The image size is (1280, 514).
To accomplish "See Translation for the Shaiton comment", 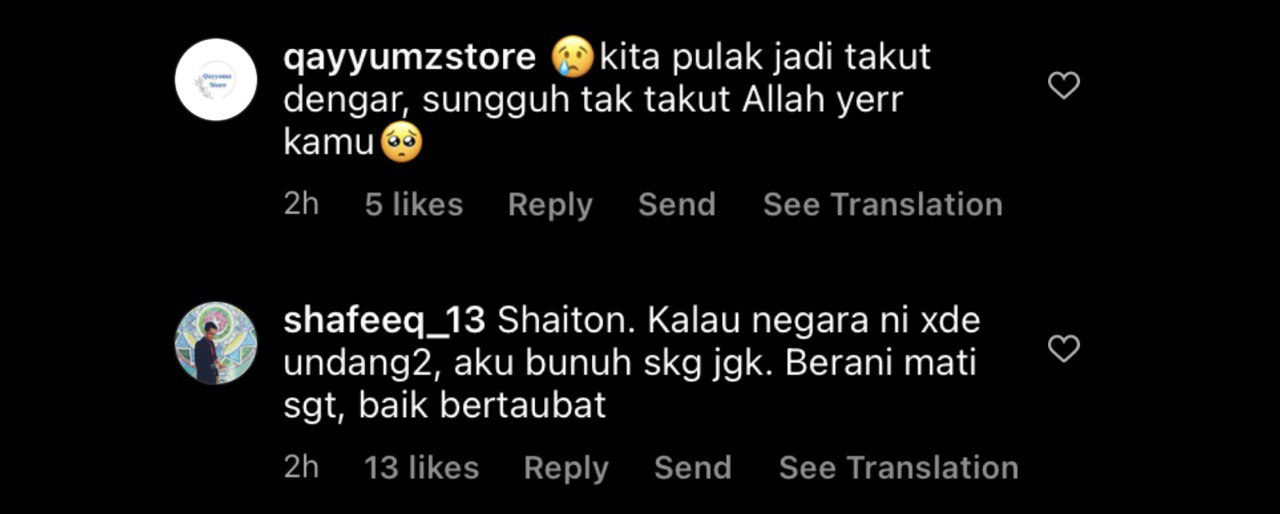I will 899,468.
